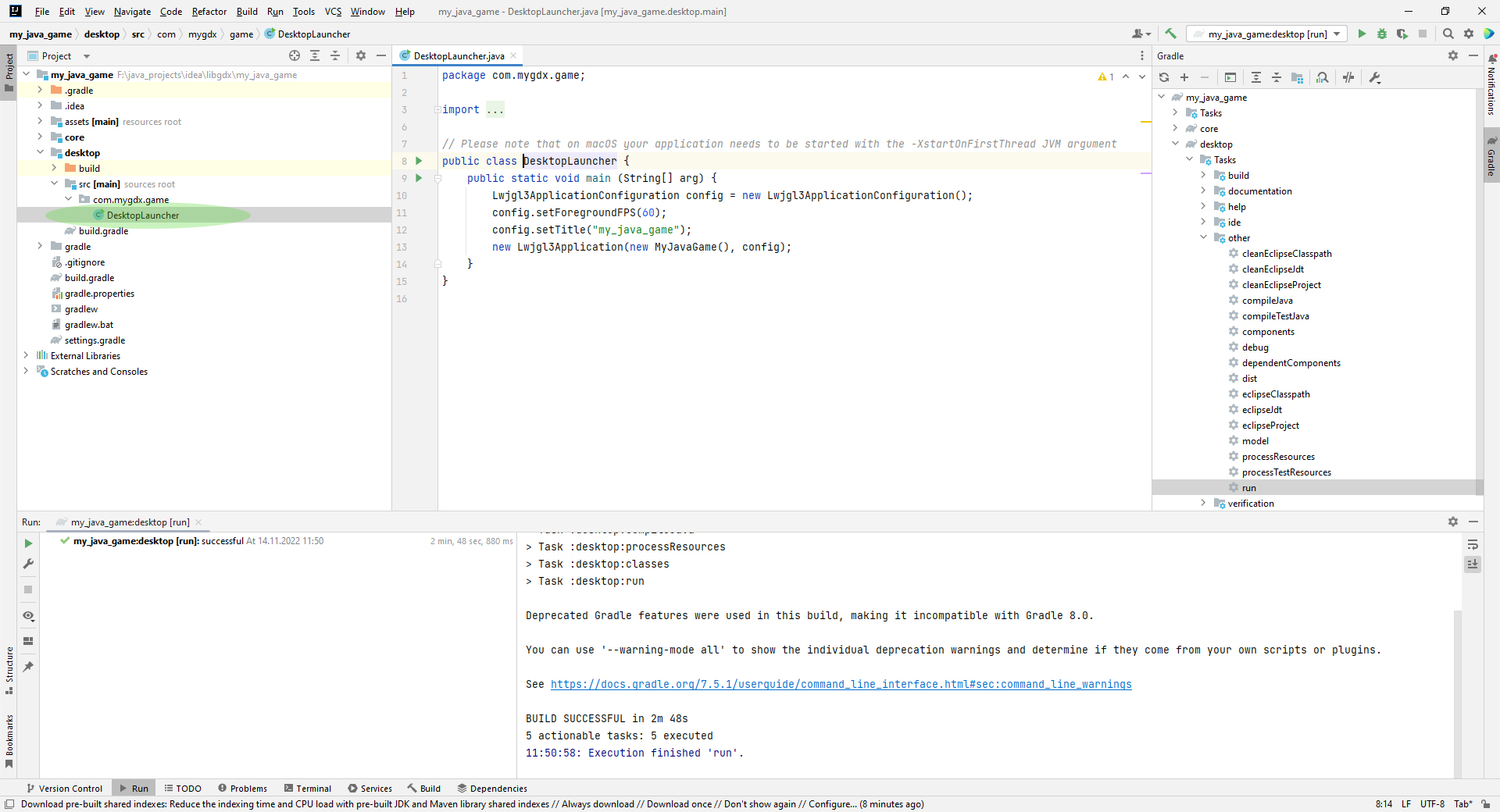This screenshot has width=1500, height=812.
Task: Collapse the desktop module in Project tree
Action: pyautogui.click(x=40, y=152)
